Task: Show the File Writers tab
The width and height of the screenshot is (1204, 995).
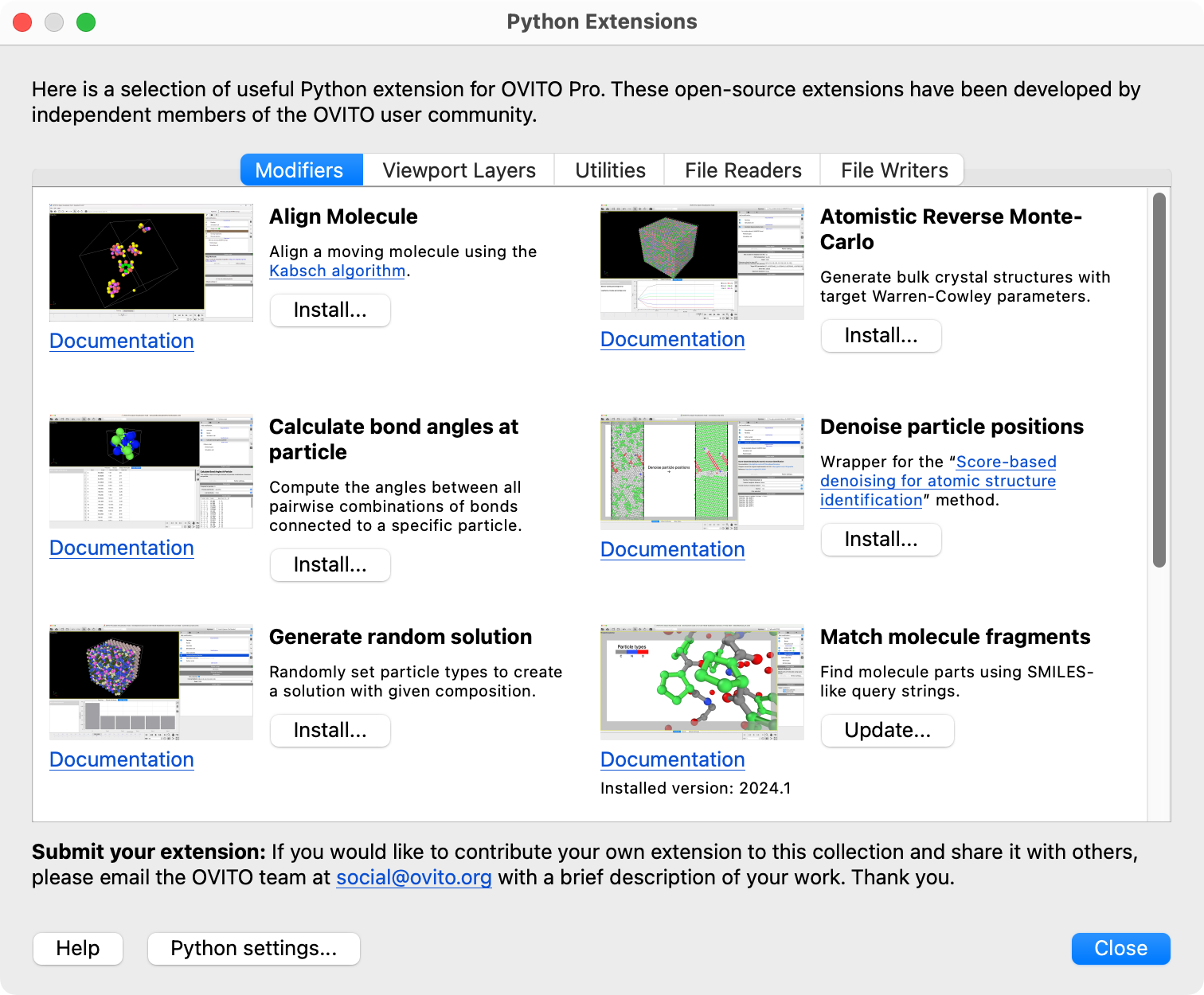Action: click(893, 170)
